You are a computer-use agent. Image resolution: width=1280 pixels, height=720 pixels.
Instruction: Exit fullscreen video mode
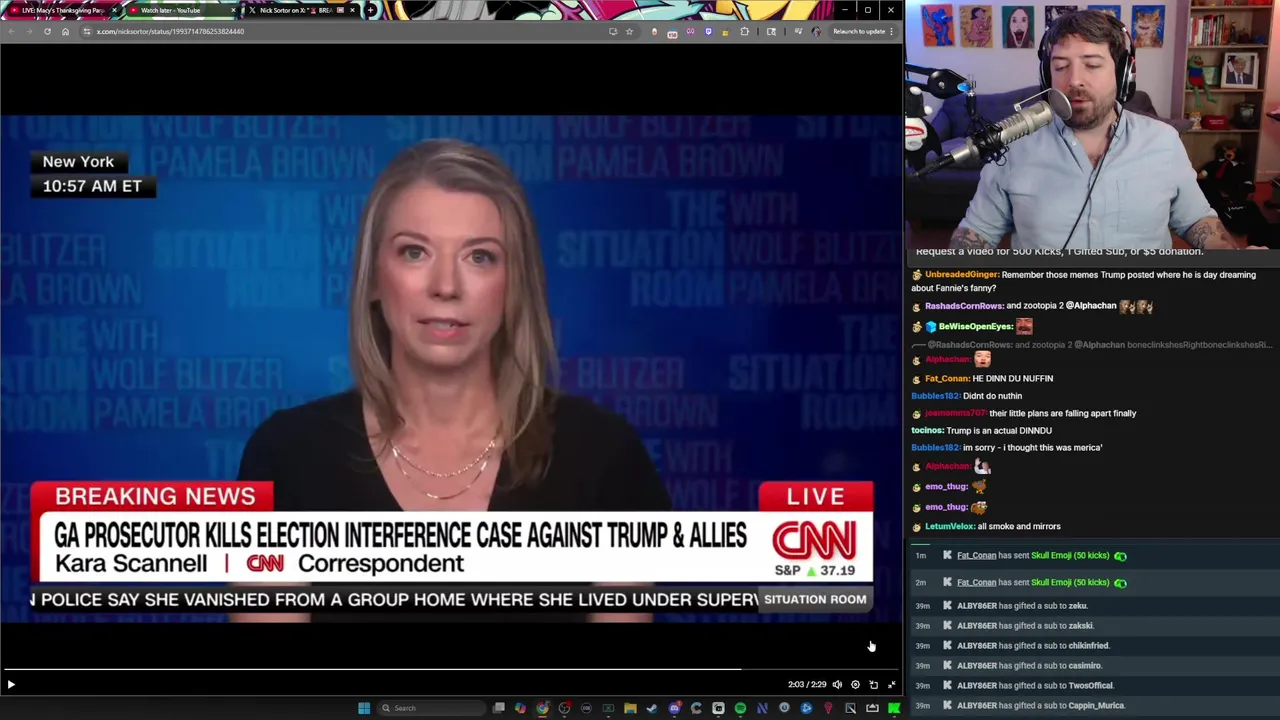coord(892,685)
